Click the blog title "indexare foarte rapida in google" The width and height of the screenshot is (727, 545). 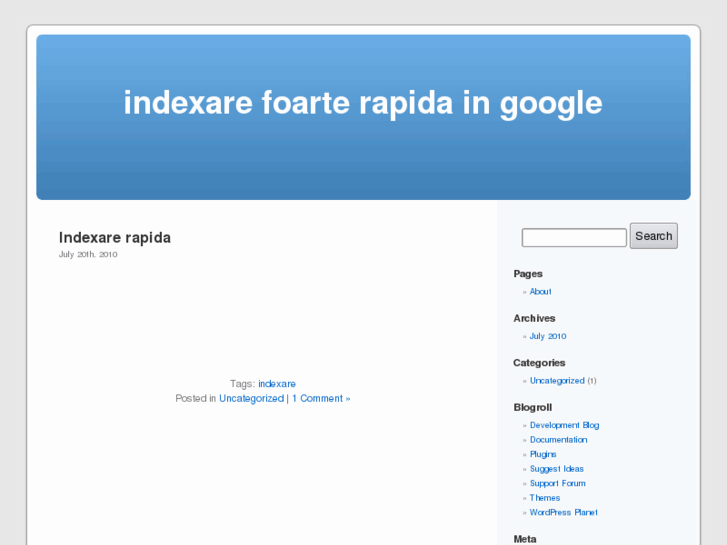coord(363,103)
